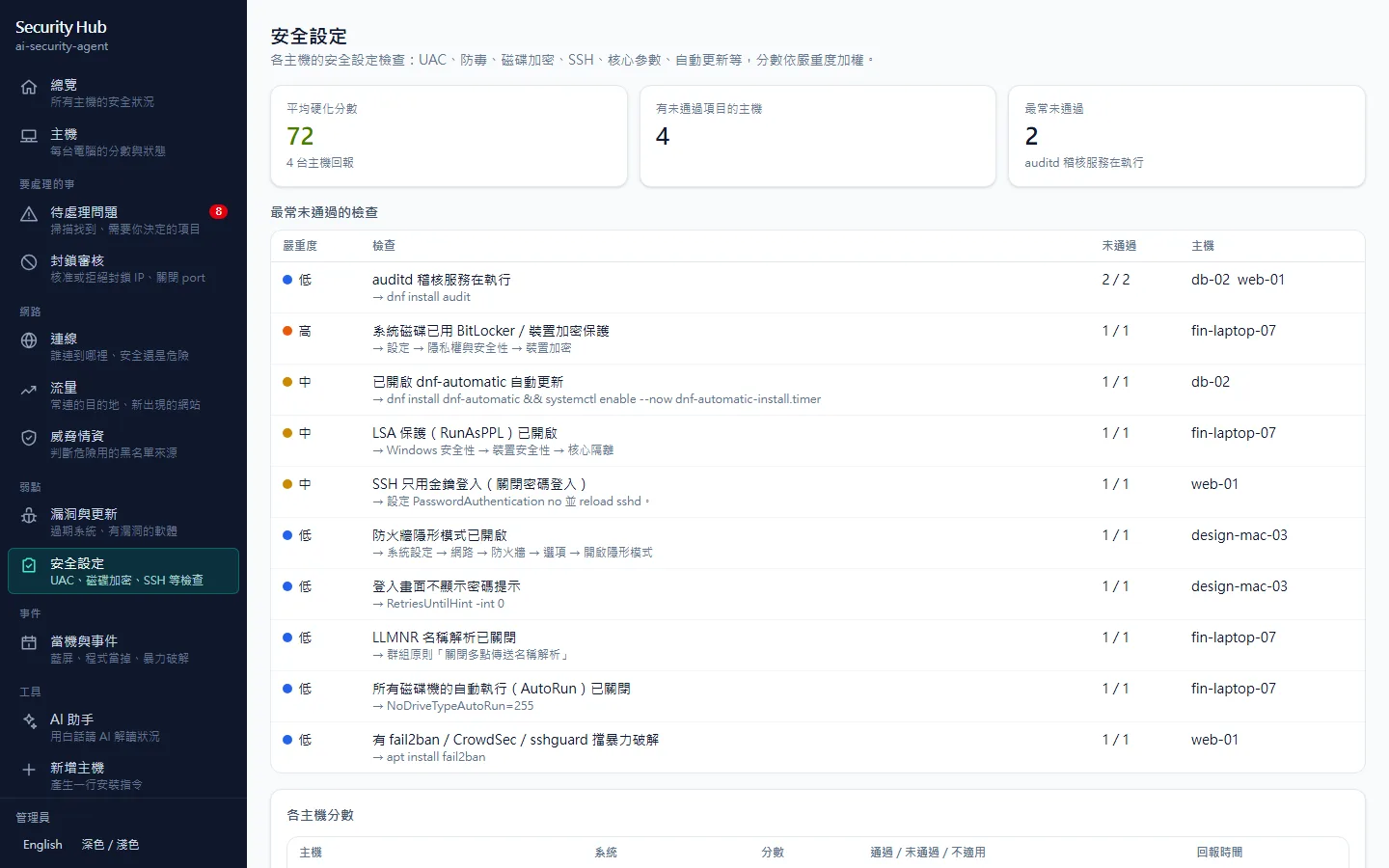Click the laptop icon beside 主機
This screenshot has width=1389, height=868.
[x=29, y=136]
